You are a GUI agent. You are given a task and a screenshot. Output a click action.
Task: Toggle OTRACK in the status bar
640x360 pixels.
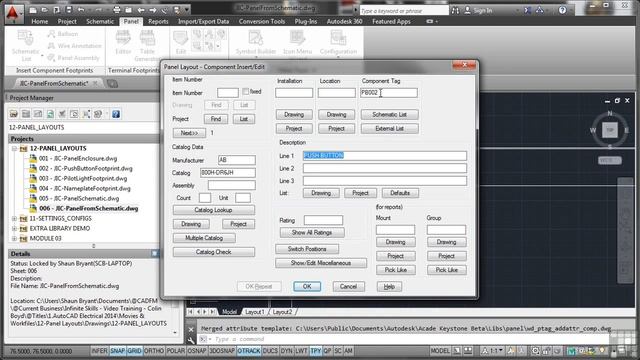pos(249,351)
